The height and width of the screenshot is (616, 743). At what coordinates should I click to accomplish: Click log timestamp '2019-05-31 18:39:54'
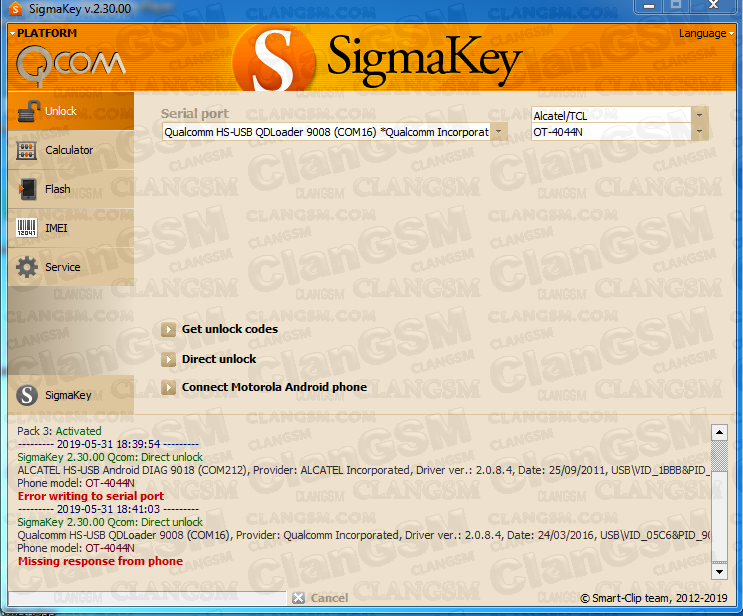point(109,444)
